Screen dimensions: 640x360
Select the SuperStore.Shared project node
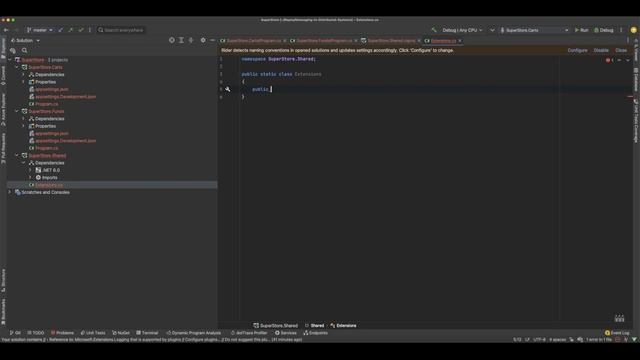point(47,156)
